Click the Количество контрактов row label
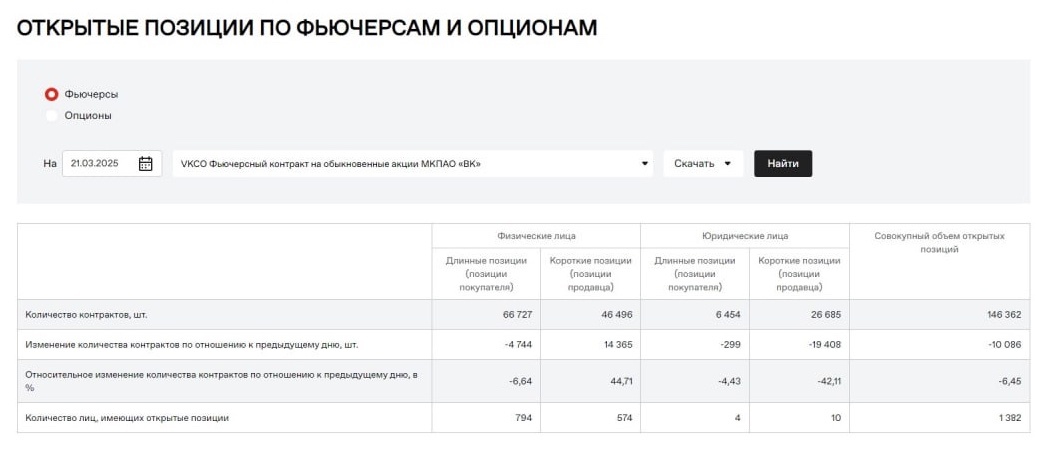The height and width of the screenshot is (458, 1037). click(86, 315)
